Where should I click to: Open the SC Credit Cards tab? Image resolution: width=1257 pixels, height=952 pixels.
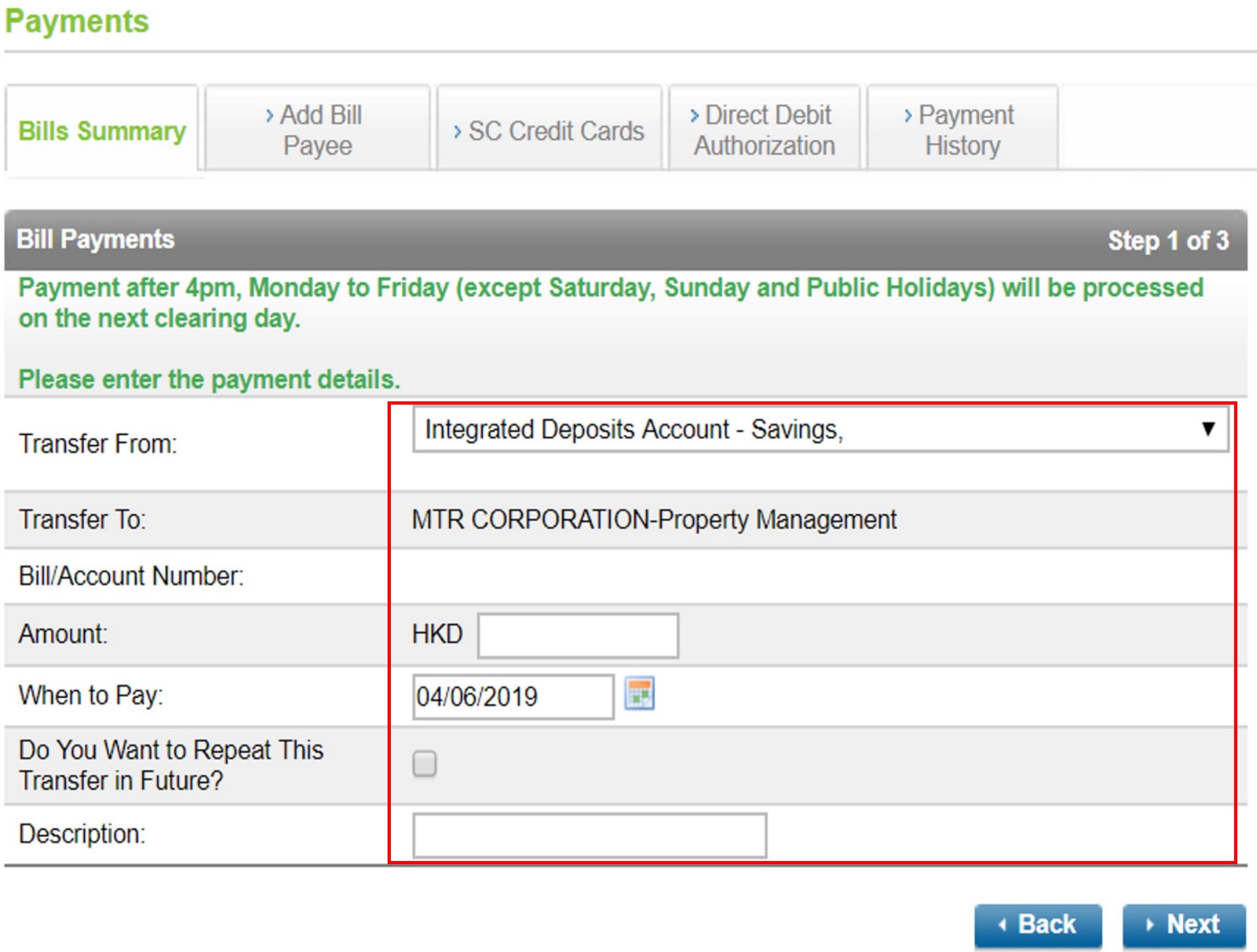[x=550, y=130]
